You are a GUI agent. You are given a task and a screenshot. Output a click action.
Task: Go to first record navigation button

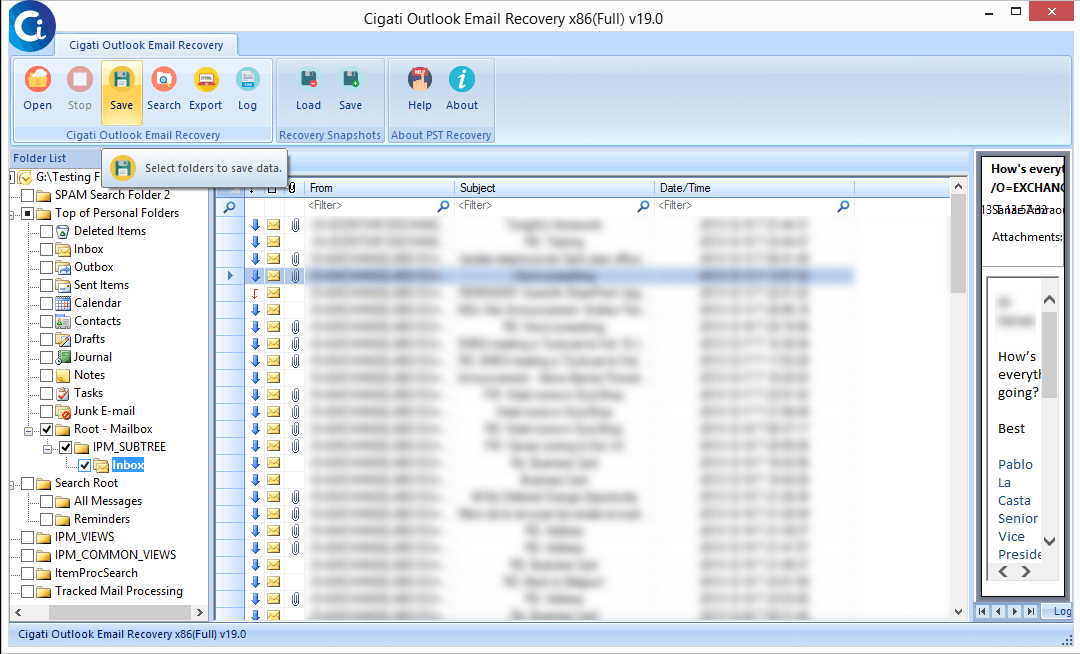tap(982, 611)
